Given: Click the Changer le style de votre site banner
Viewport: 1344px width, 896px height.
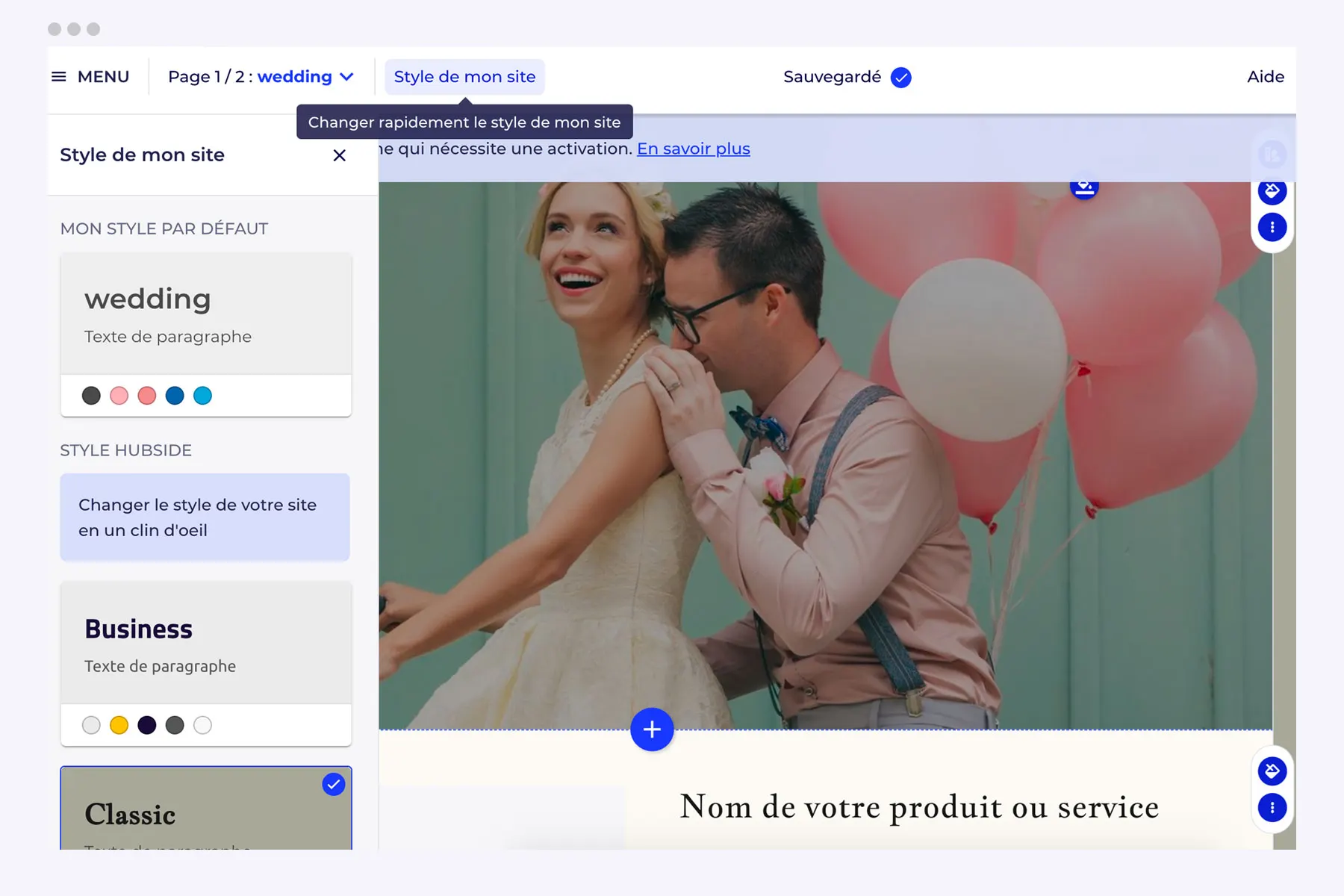Looking at the screenshot, I should [x=205, y=517].
